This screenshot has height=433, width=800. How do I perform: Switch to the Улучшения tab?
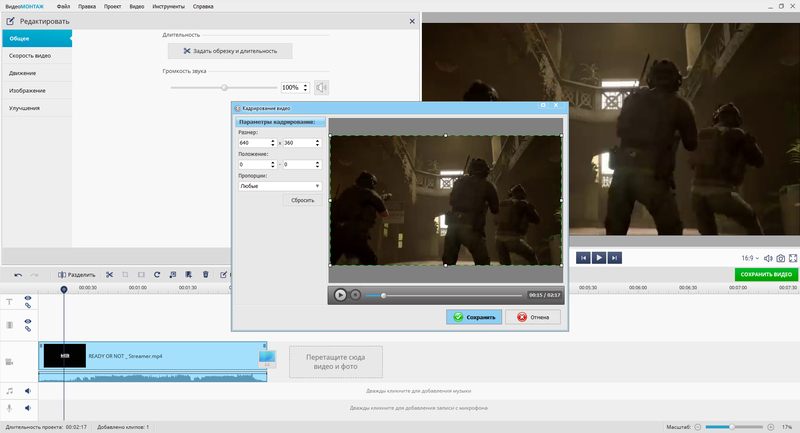coord(37,108)
